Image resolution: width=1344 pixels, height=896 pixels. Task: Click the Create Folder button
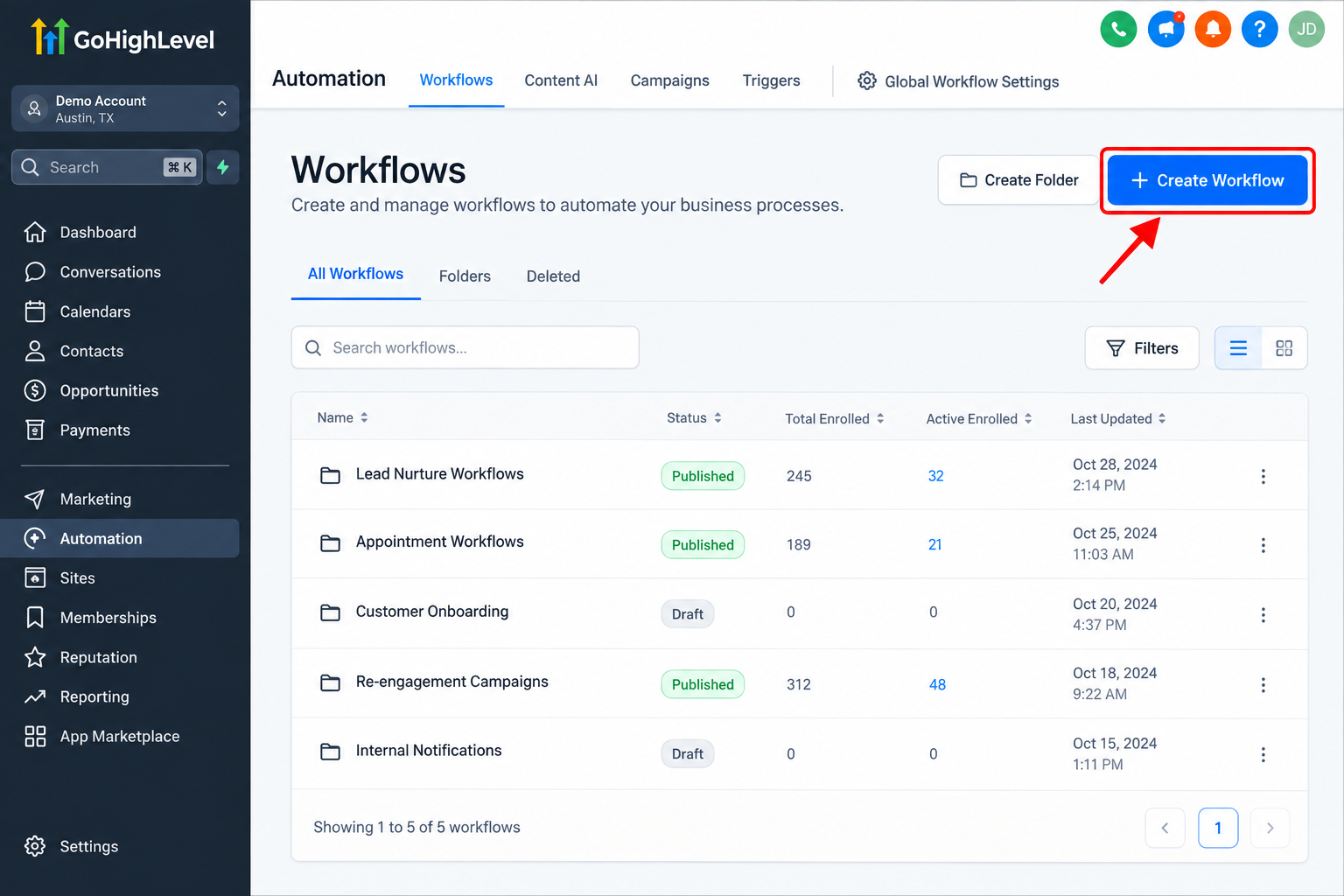point(1018,180)
